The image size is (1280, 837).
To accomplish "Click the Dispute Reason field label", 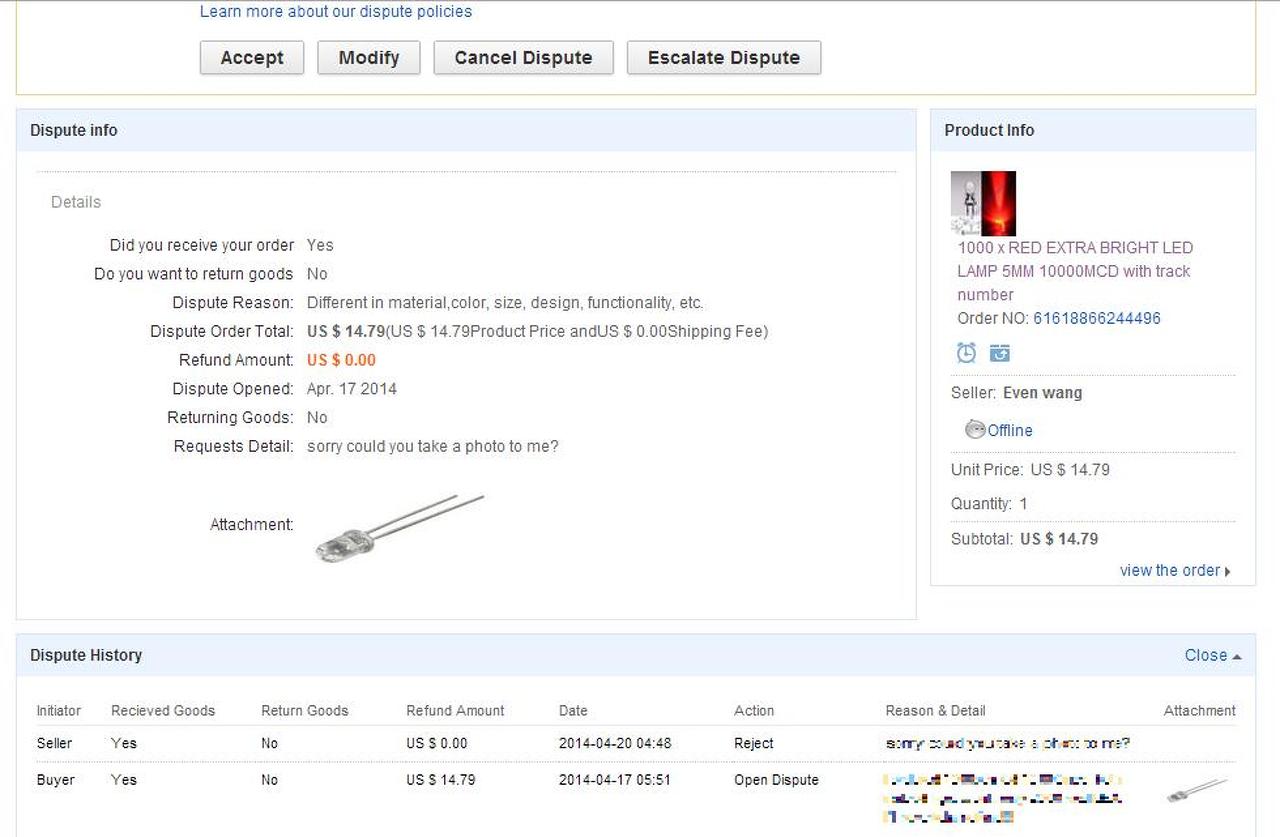I will [x=233, y=303].
